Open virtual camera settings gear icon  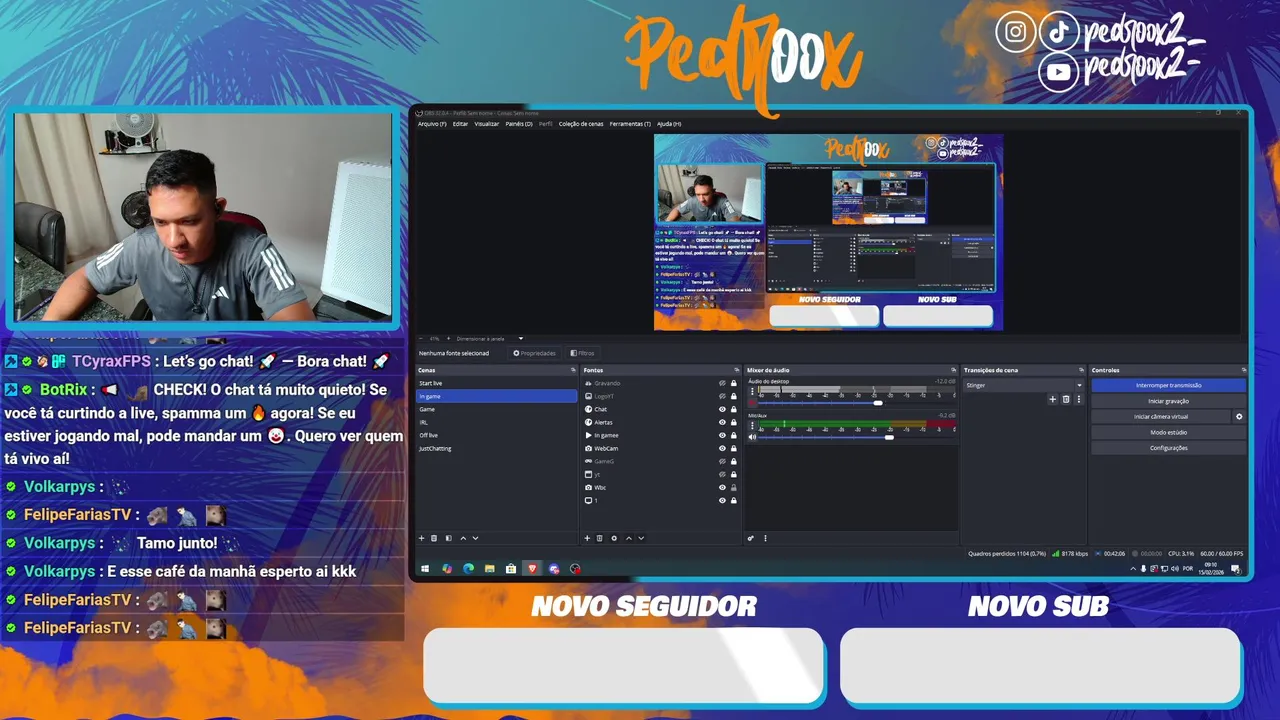coord(1239,417)
